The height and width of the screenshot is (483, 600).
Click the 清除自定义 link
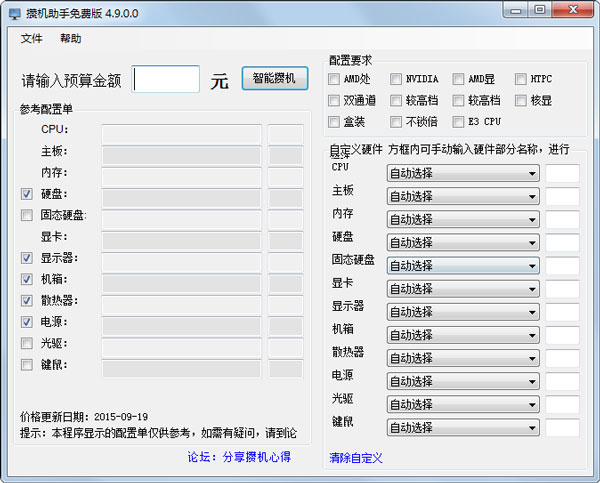pos(356,458)
